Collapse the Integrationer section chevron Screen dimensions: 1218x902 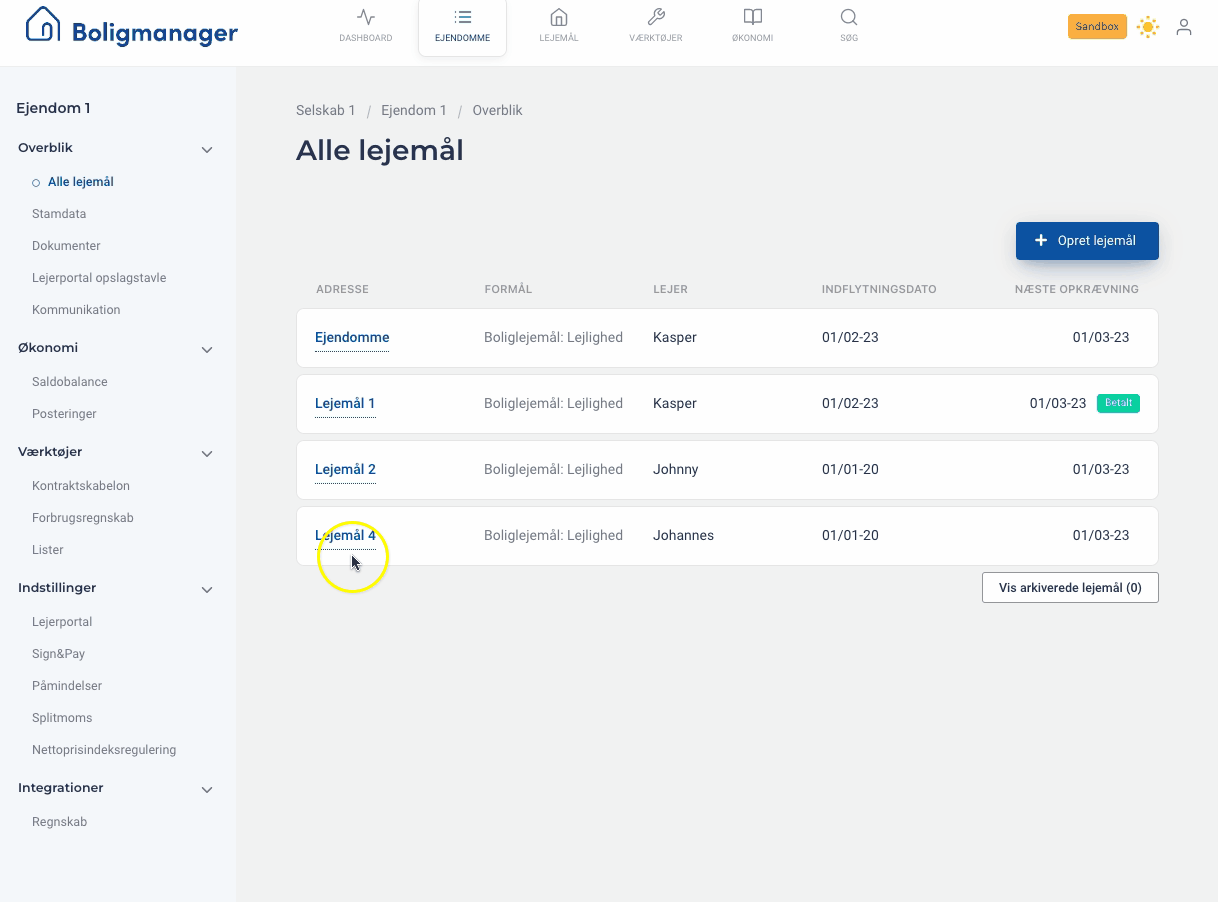pyautogui.click(x=207, y=790)
